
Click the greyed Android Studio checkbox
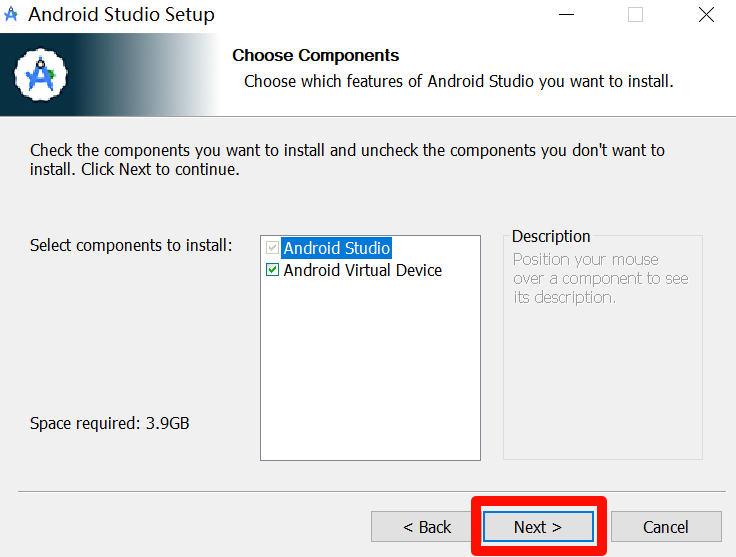(x=272, y=247)
